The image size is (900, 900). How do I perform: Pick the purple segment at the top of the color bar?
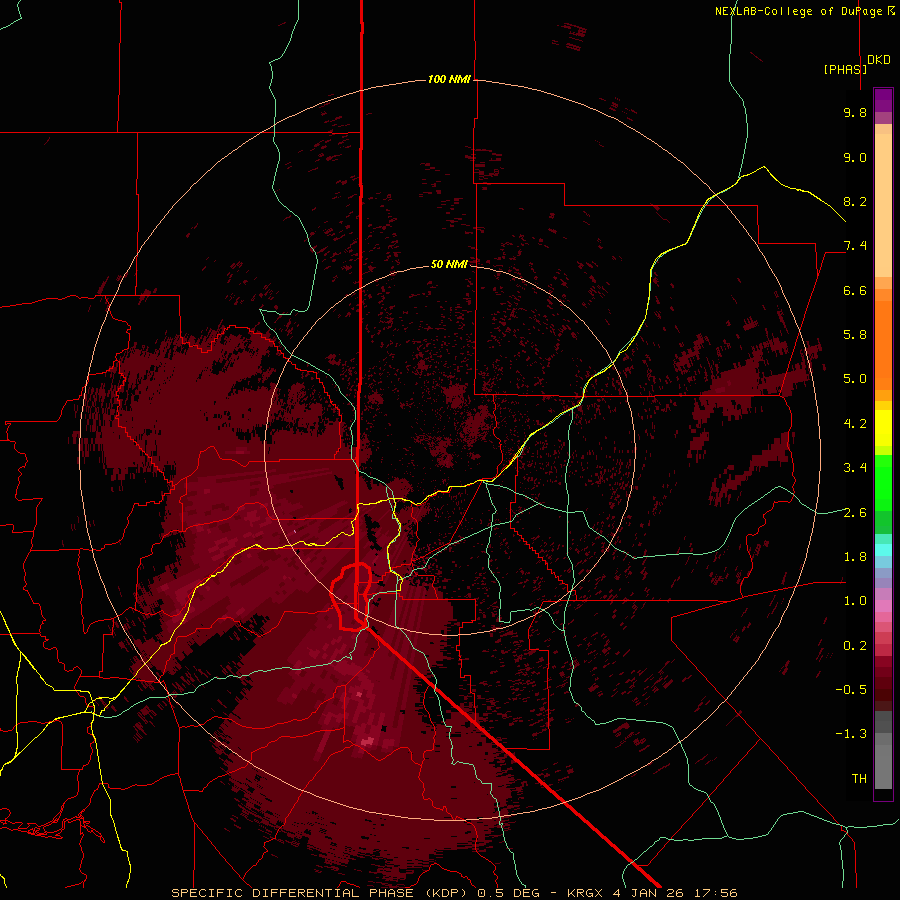pos(883,100)
